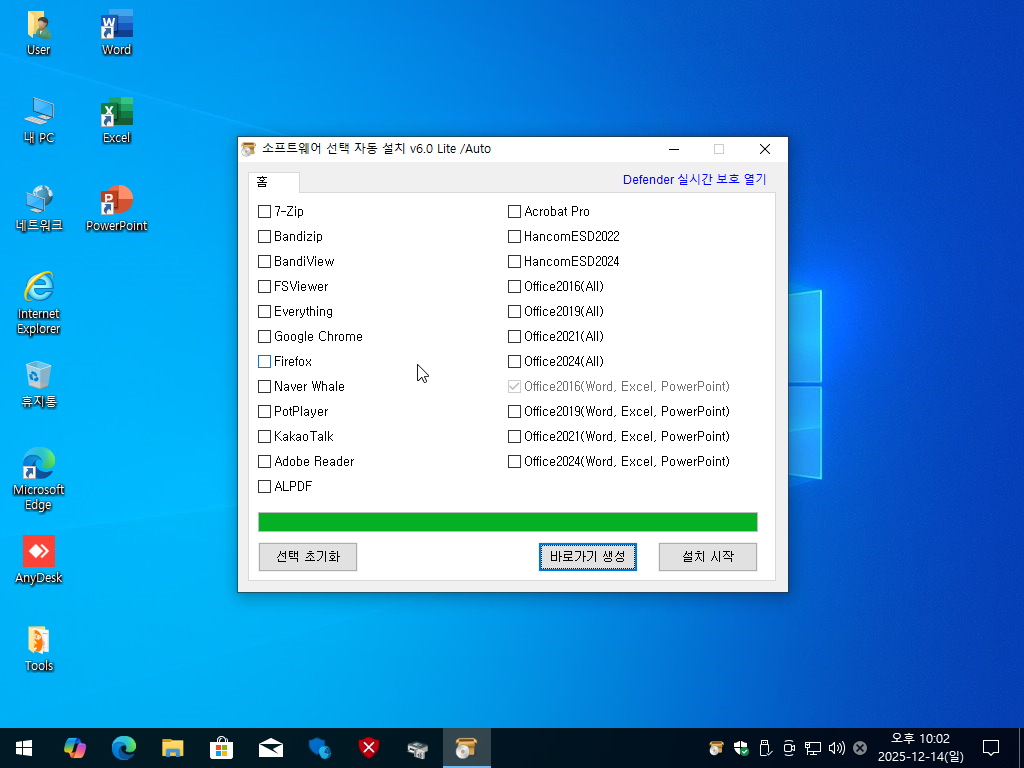1024x768 pixels.
Task: Click the printer-like taskbar icon
Action: click(x=417, y=748)
